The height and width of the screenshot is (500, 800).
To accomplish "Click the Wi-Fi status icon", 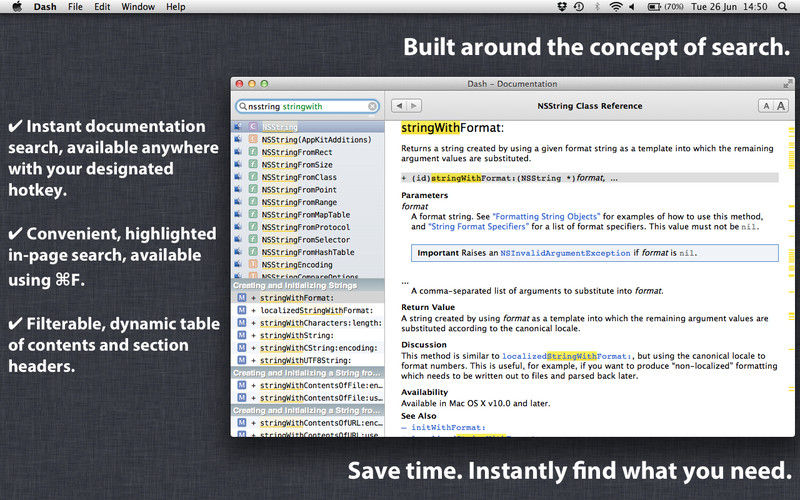I will tap(616, 7).
